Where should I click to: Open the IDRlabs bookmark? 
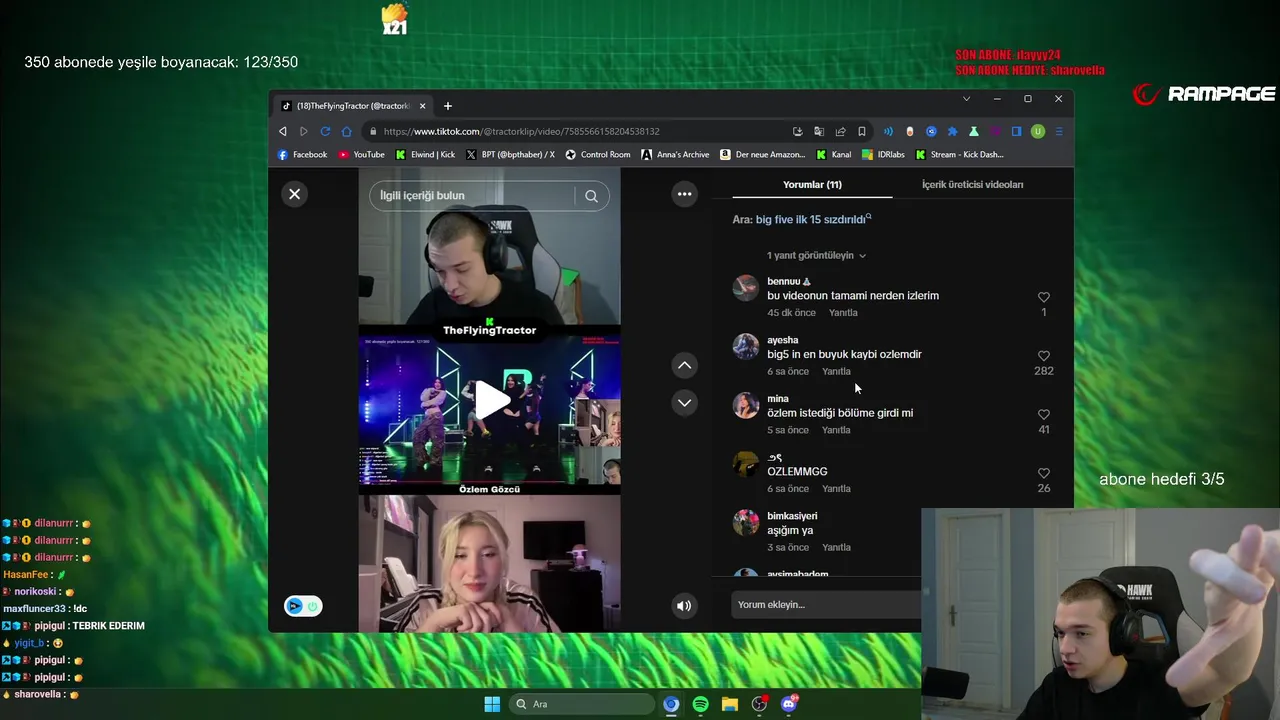(883, 155)
